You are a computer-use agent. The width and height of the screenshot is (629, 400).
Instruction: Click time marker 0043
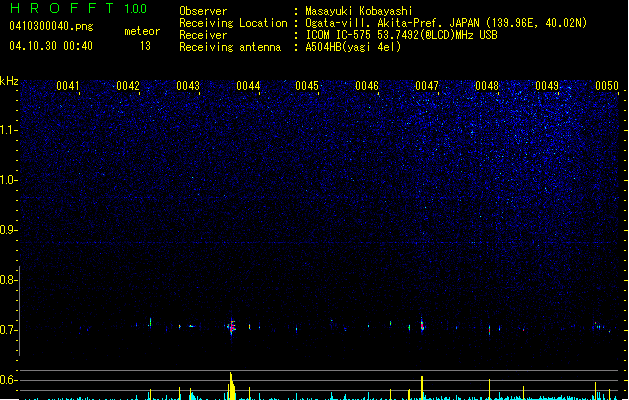(x=188, y=86)
